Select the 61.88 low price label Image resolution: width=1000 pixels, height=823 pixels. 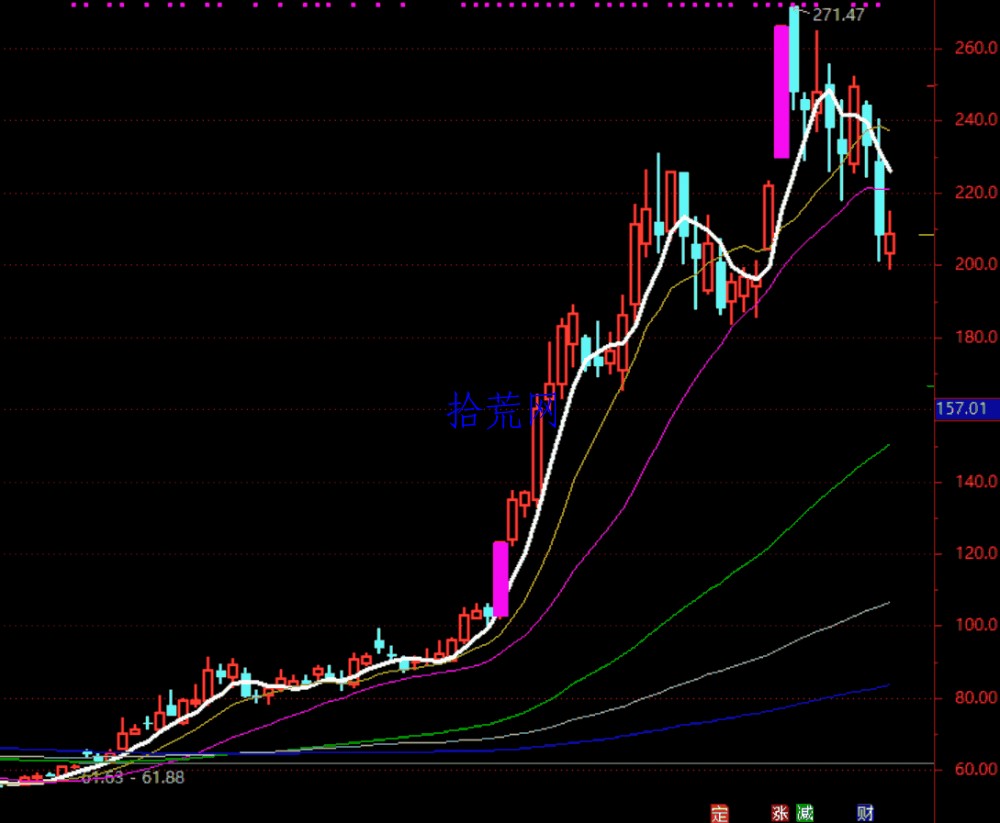click(x=163, y=777)
